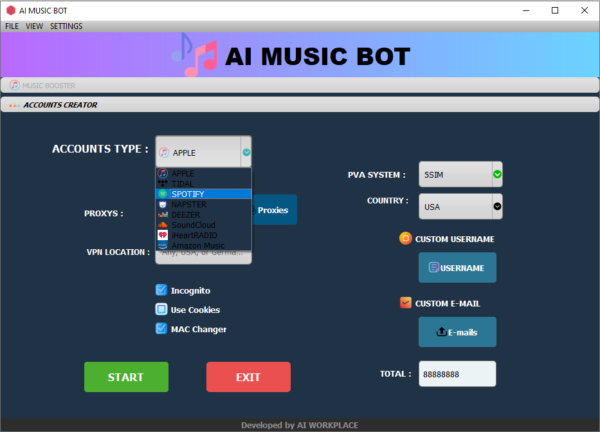The image size is (600, 432).
Task: Click the Apple Music icon in list
Action: [163, 173]
